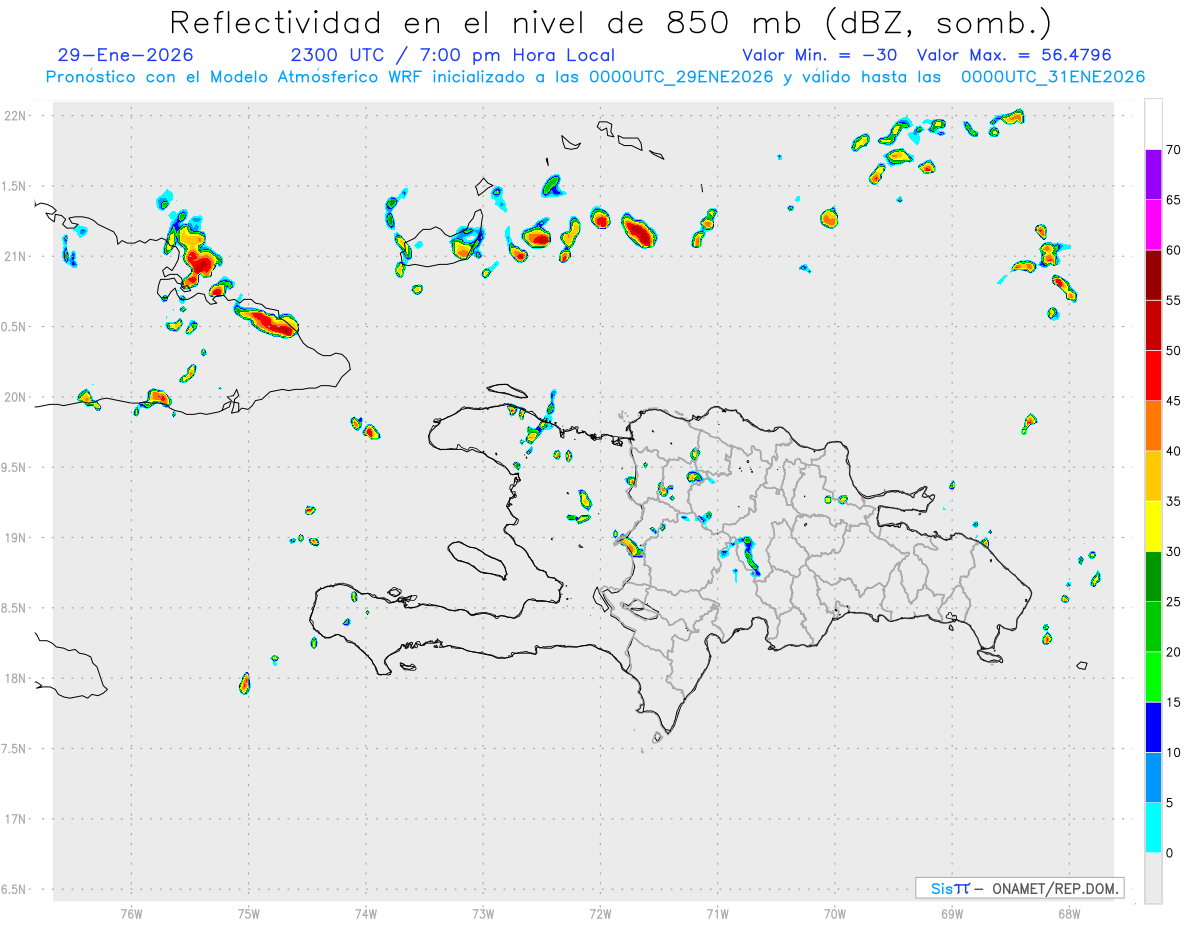Pick the dark green 25-30 dBZ swatch
This screenshot has height=927, width=1200.
pos(1153,577)
